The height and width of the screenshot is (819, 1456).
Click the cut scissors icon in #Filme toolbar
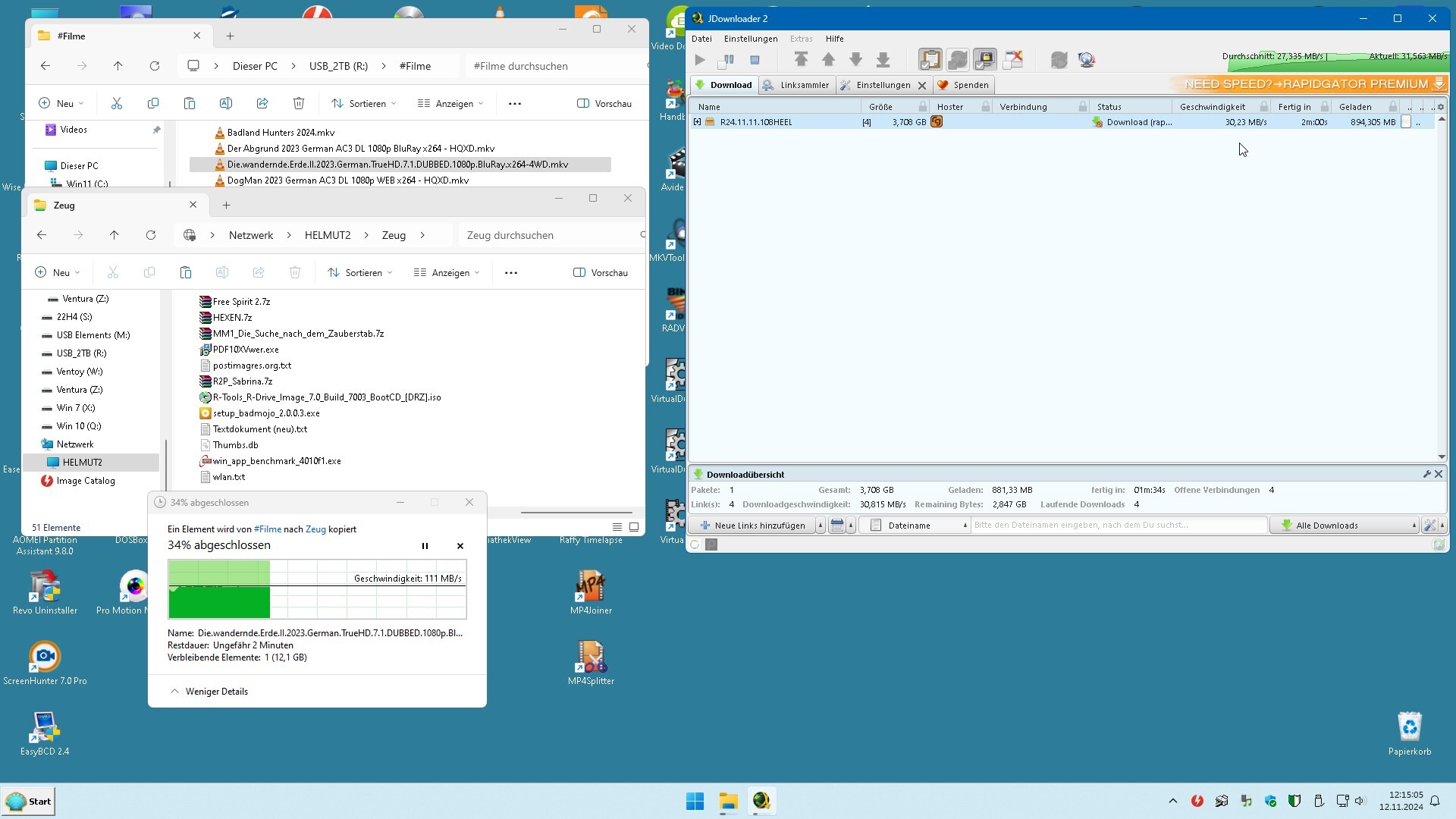[117, 103]
